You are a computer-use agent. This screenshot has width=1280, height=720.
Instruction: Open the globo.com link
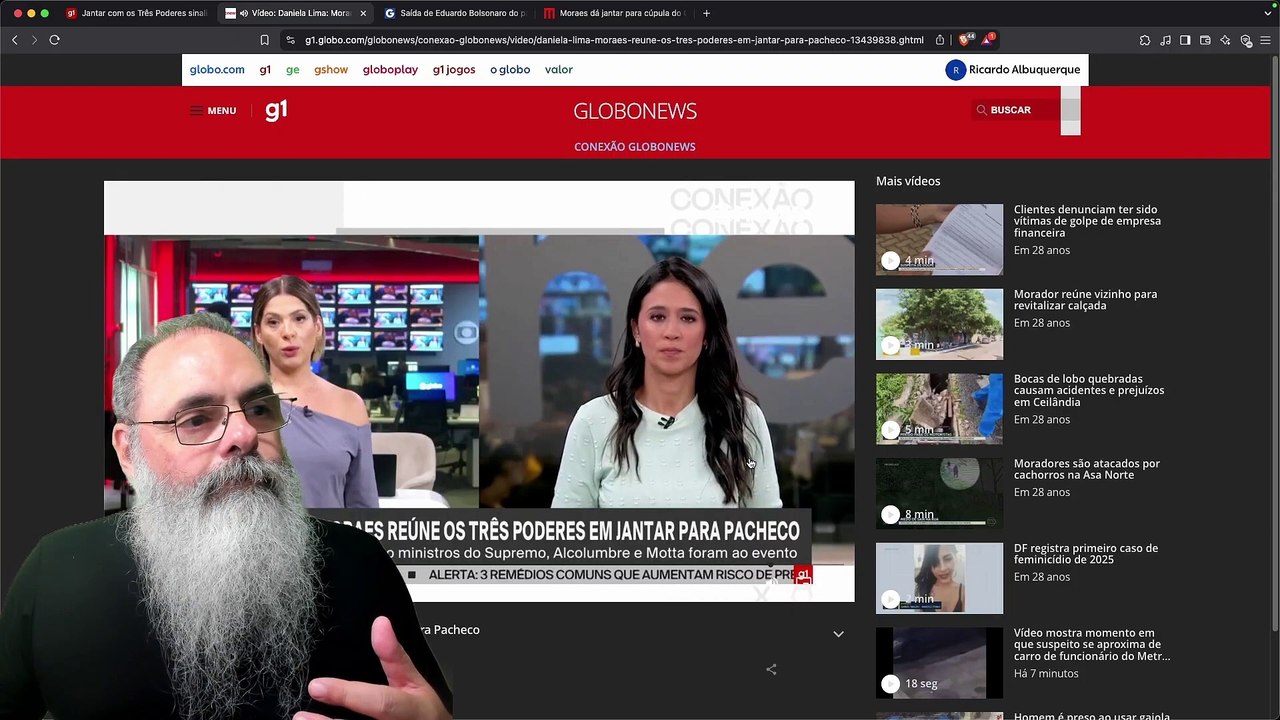coord(217,70)
